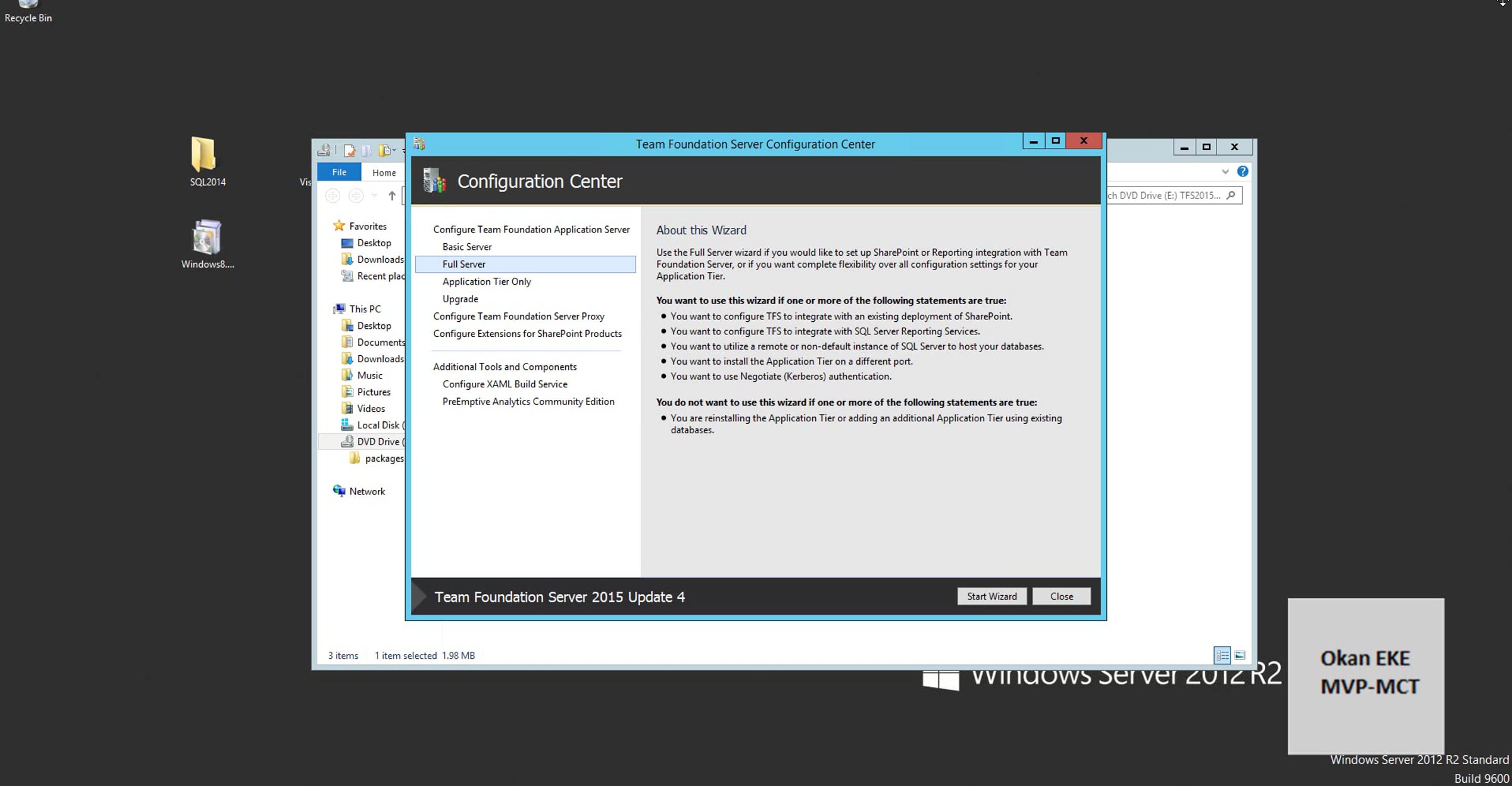Click the Videos folder icon under This PC
This screenshot has height=786, width=1512.
[346, 408]
